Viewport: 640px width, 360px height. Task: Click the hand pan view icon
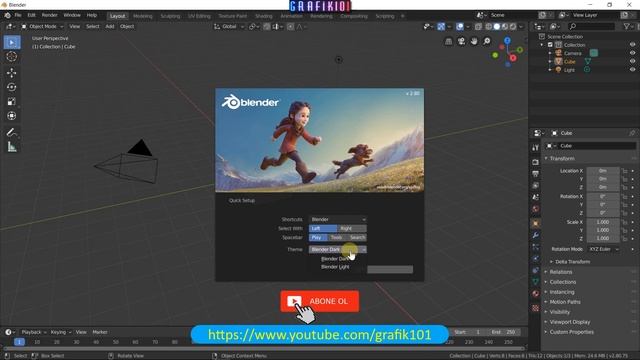pos(474,41)
